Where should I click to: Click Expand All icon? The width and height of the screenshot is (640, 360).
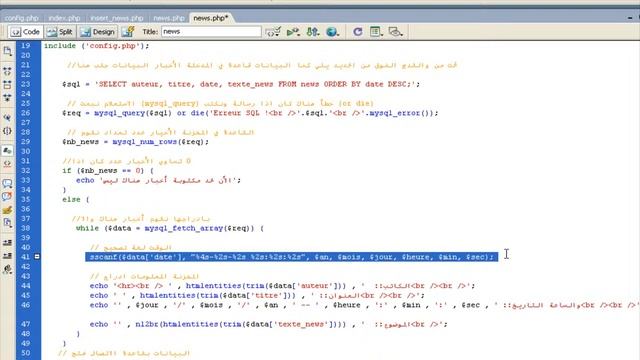[7, 98]
